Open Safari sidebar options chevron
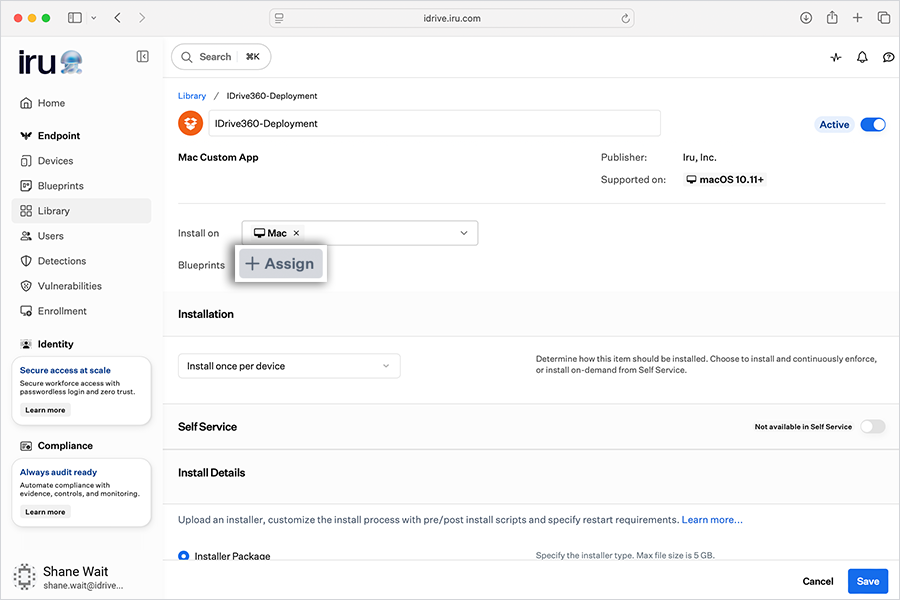This screenshot has width=900, height=600. 94,18
